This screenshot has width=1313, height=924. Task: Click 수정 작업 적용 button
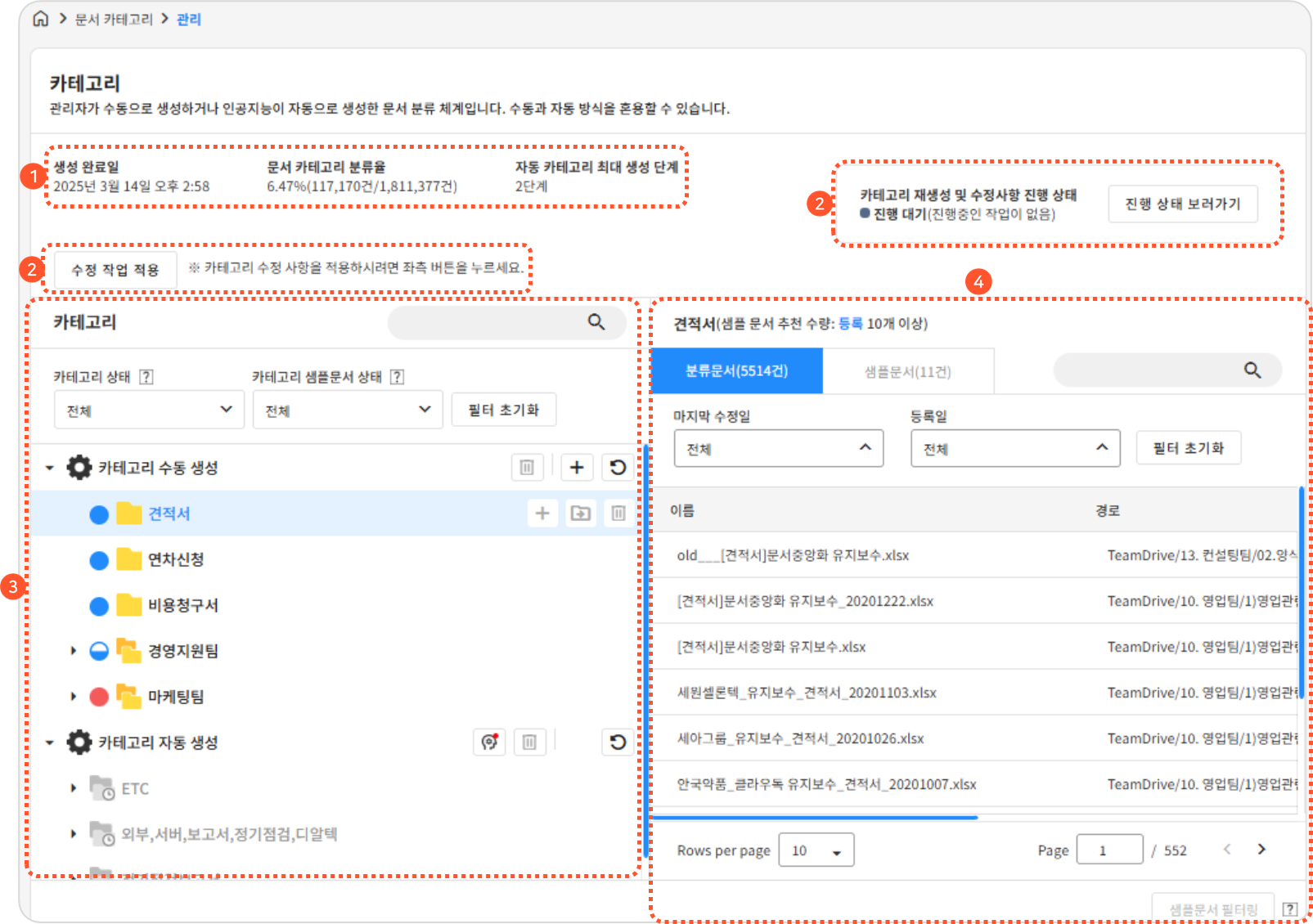pos(115,270)
